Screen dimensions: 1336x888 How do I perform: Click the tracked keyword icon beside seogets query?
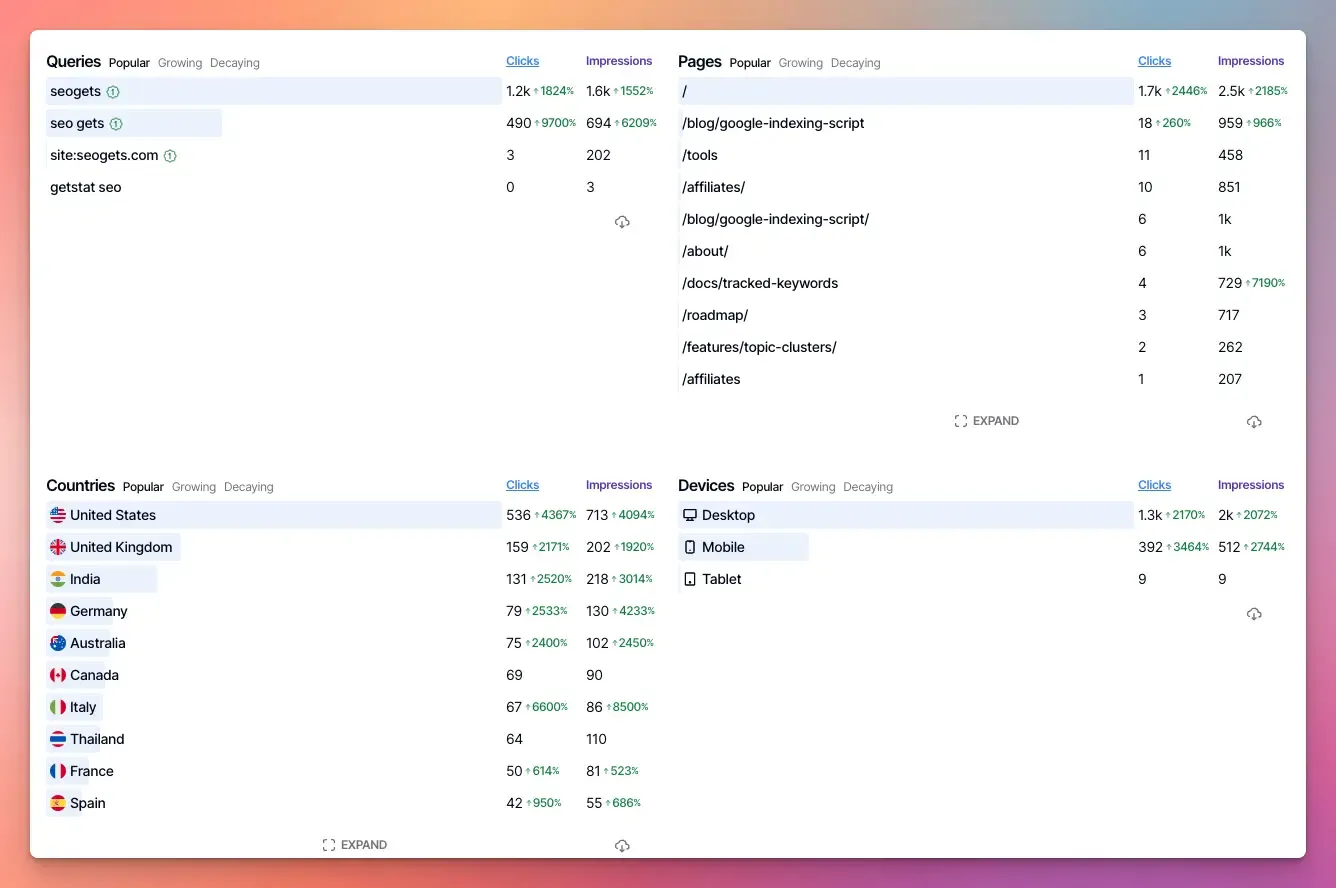113,92
